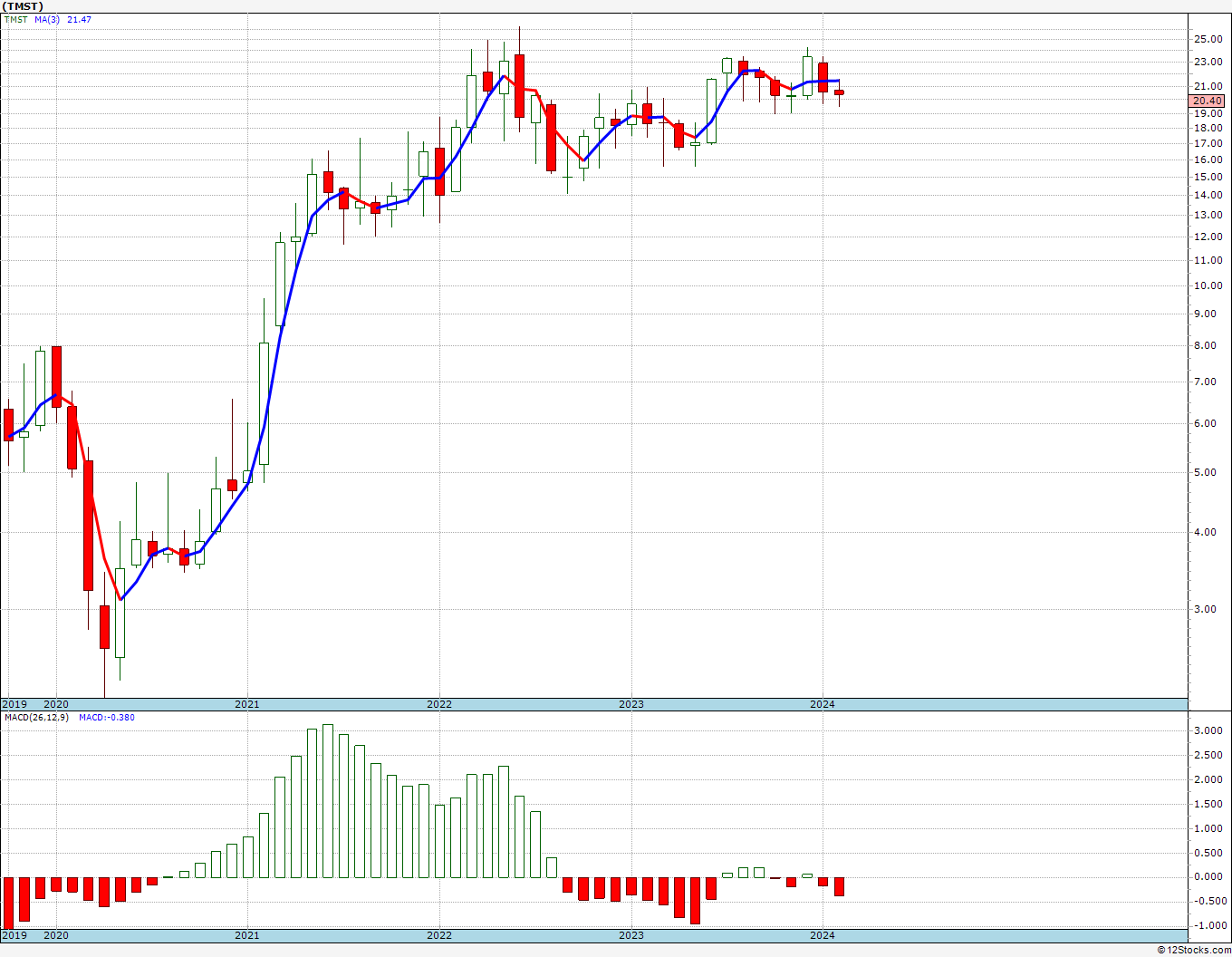Select the 3.00 price axis label
This screenshot has height=957, width=1232.
[x=1205, y=609]
